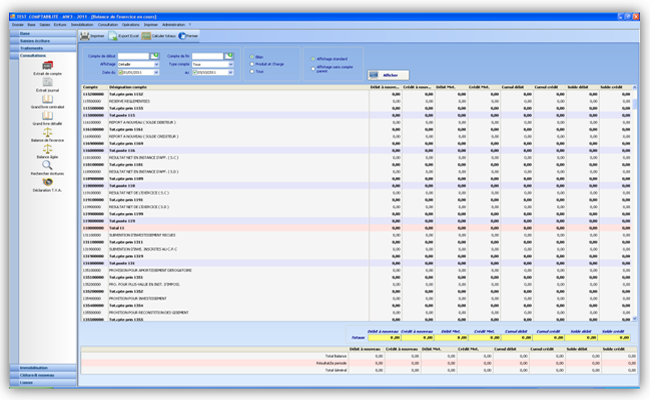Open the Immobilisation menu
The image size is (650, 400).
(x=82, y=25)
